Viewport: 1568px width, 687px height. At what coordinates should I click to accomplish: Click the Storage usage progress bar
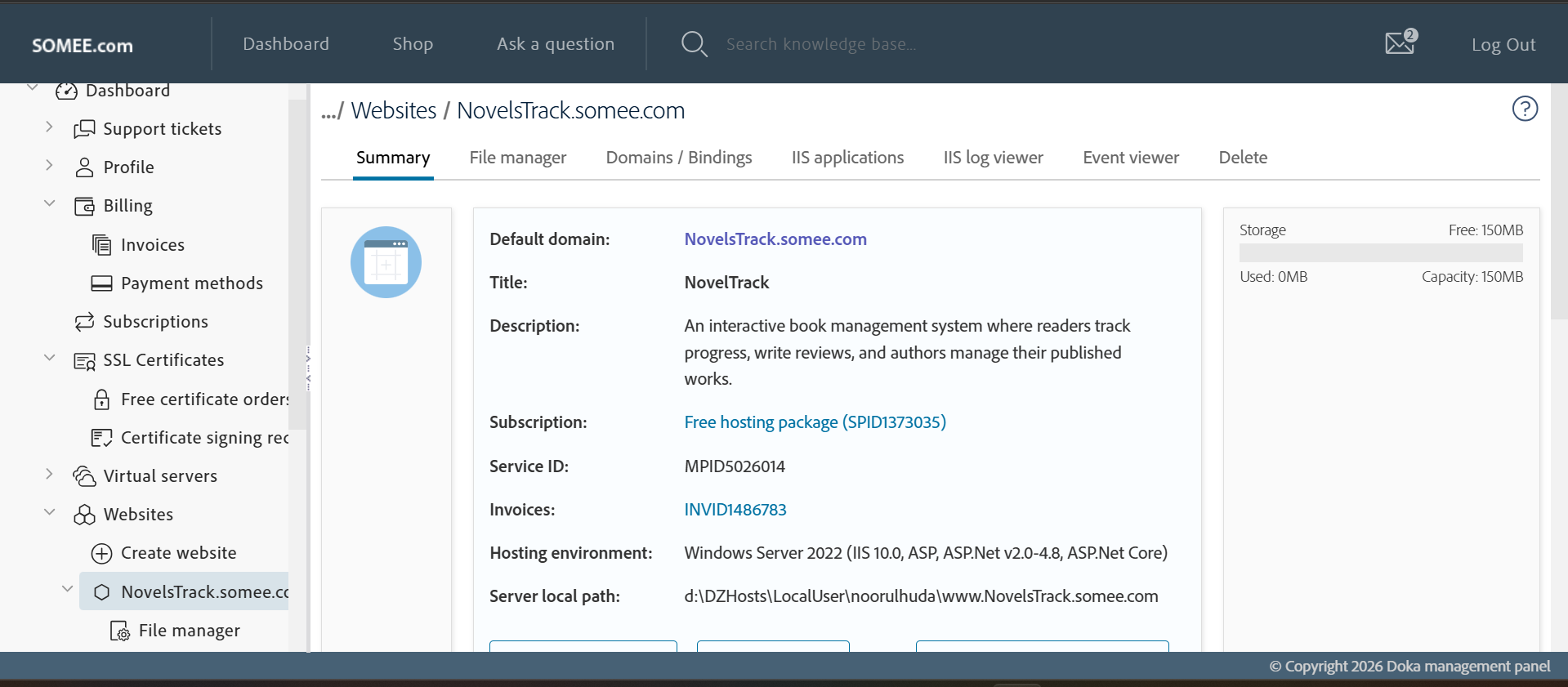pos(1380,253)
